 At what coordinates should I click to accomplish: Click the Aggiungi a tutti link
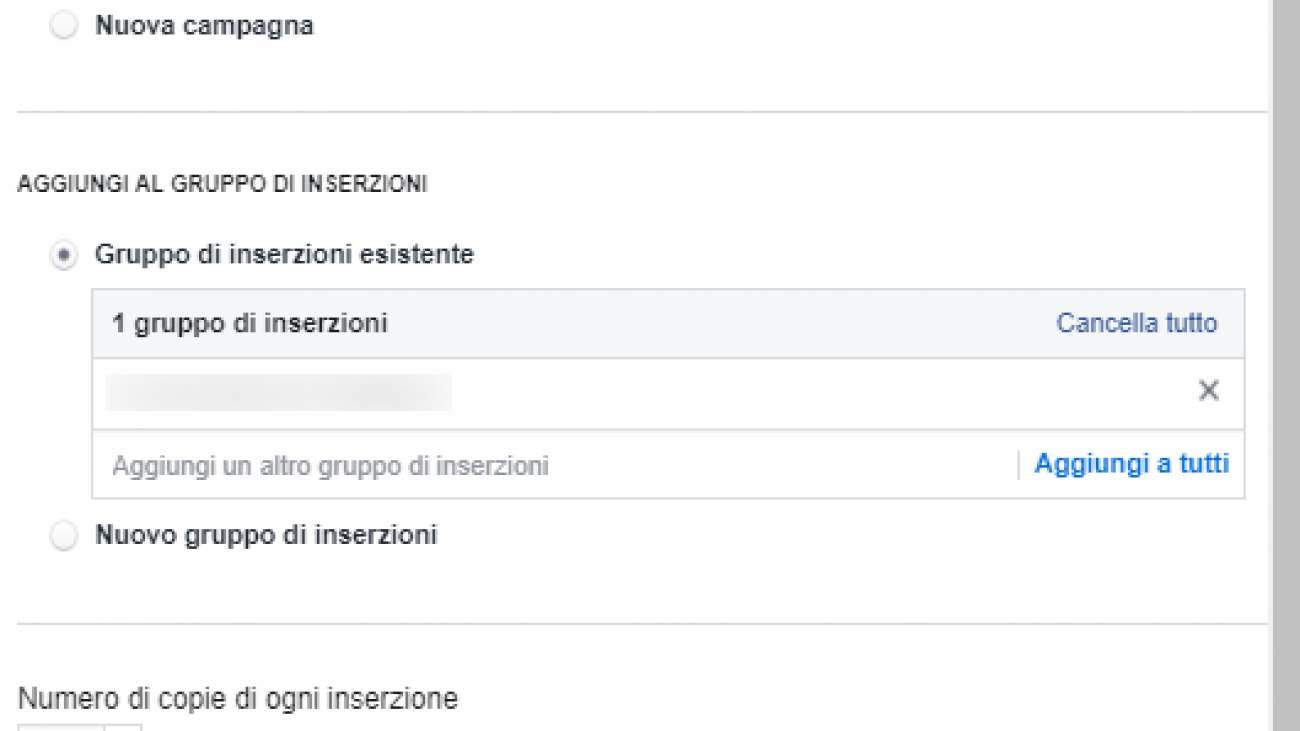[x=1131, y=464]
